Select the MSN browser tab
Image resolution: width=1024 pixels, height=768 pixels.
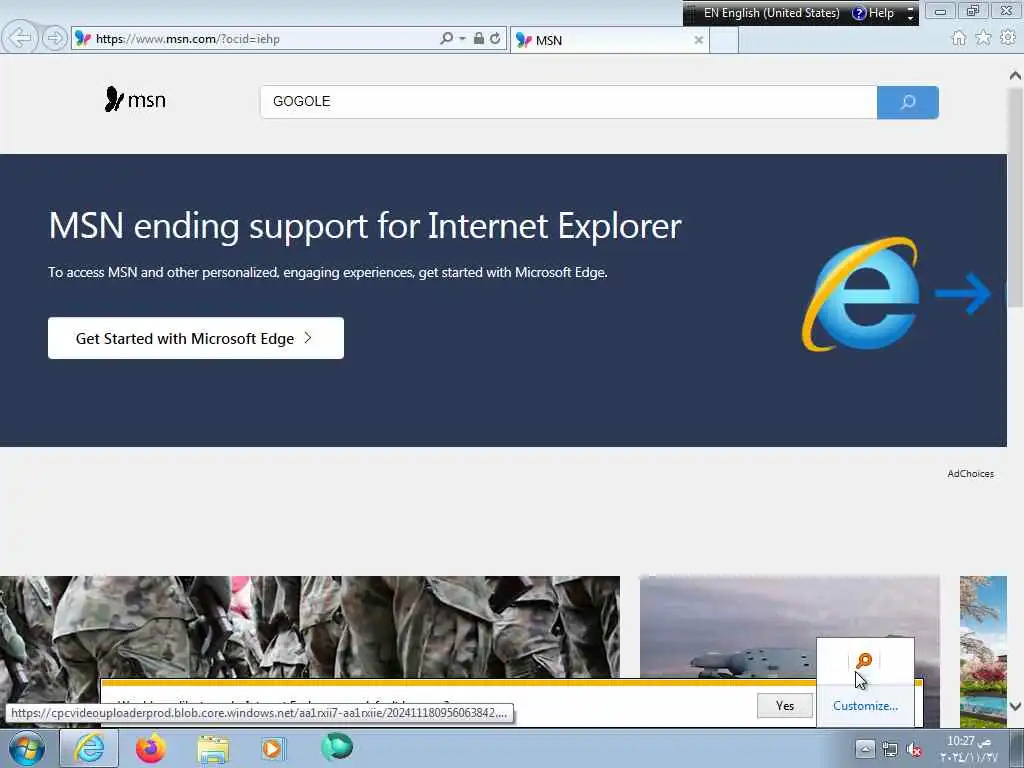click(609, 40)
